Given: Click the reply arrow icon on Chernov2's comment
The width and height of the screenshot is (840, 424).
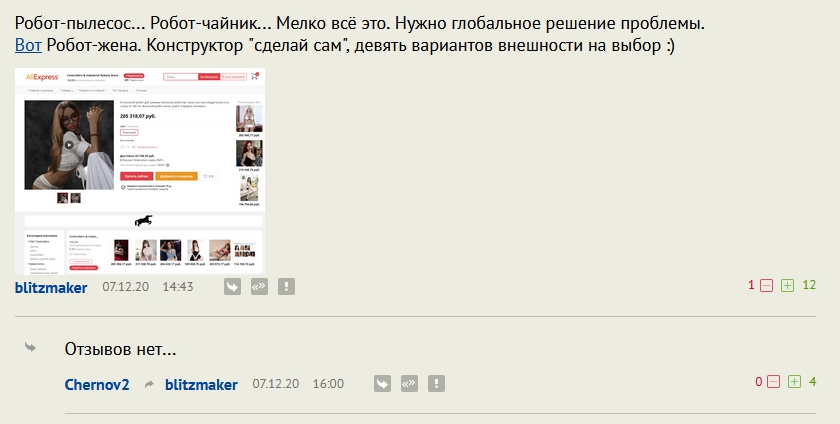Looking at the screenshot, I should tap(382, 383).
